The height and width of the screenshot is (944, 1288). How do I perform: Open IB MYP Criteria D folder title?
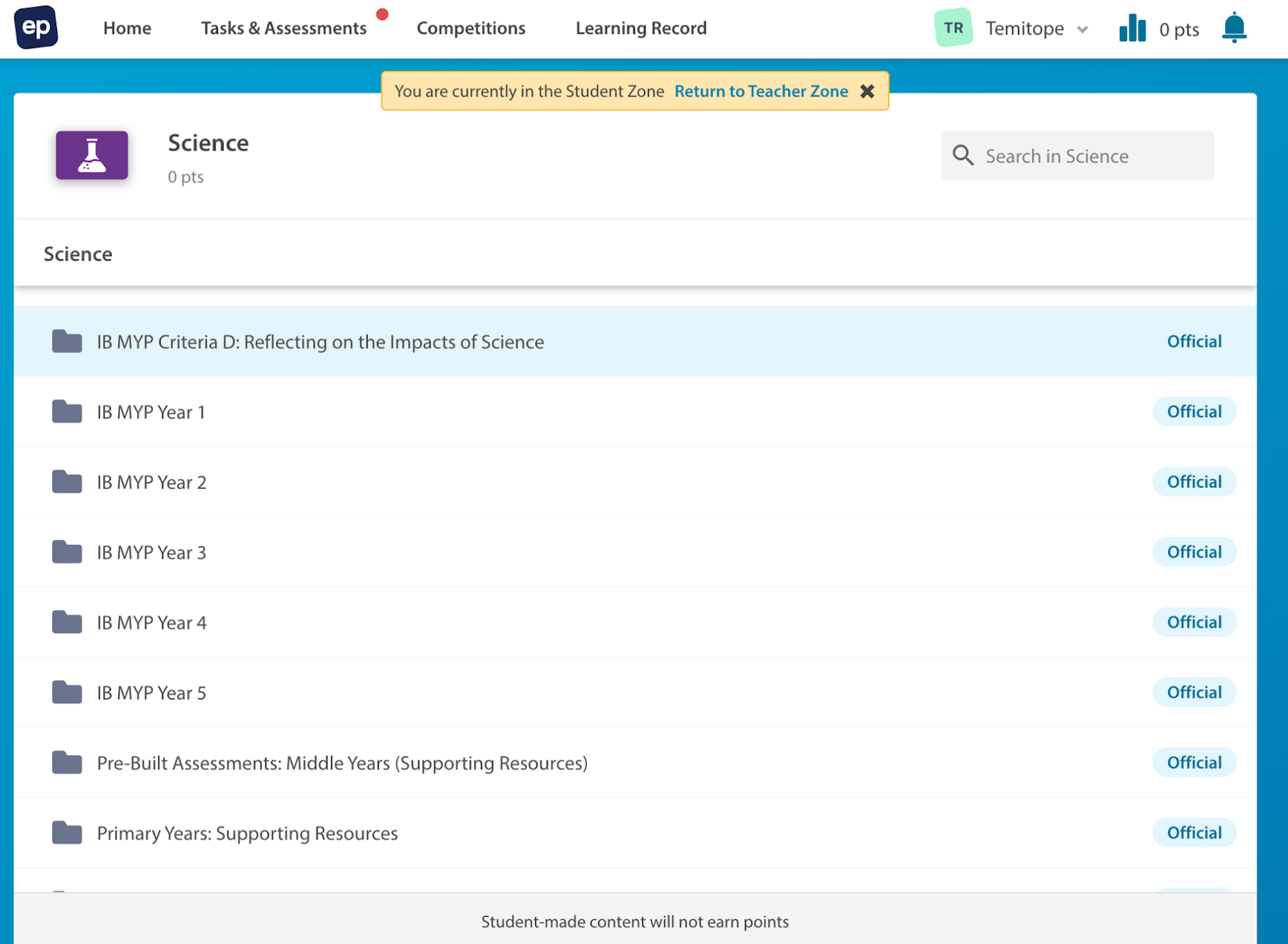[x=320, y=342]
